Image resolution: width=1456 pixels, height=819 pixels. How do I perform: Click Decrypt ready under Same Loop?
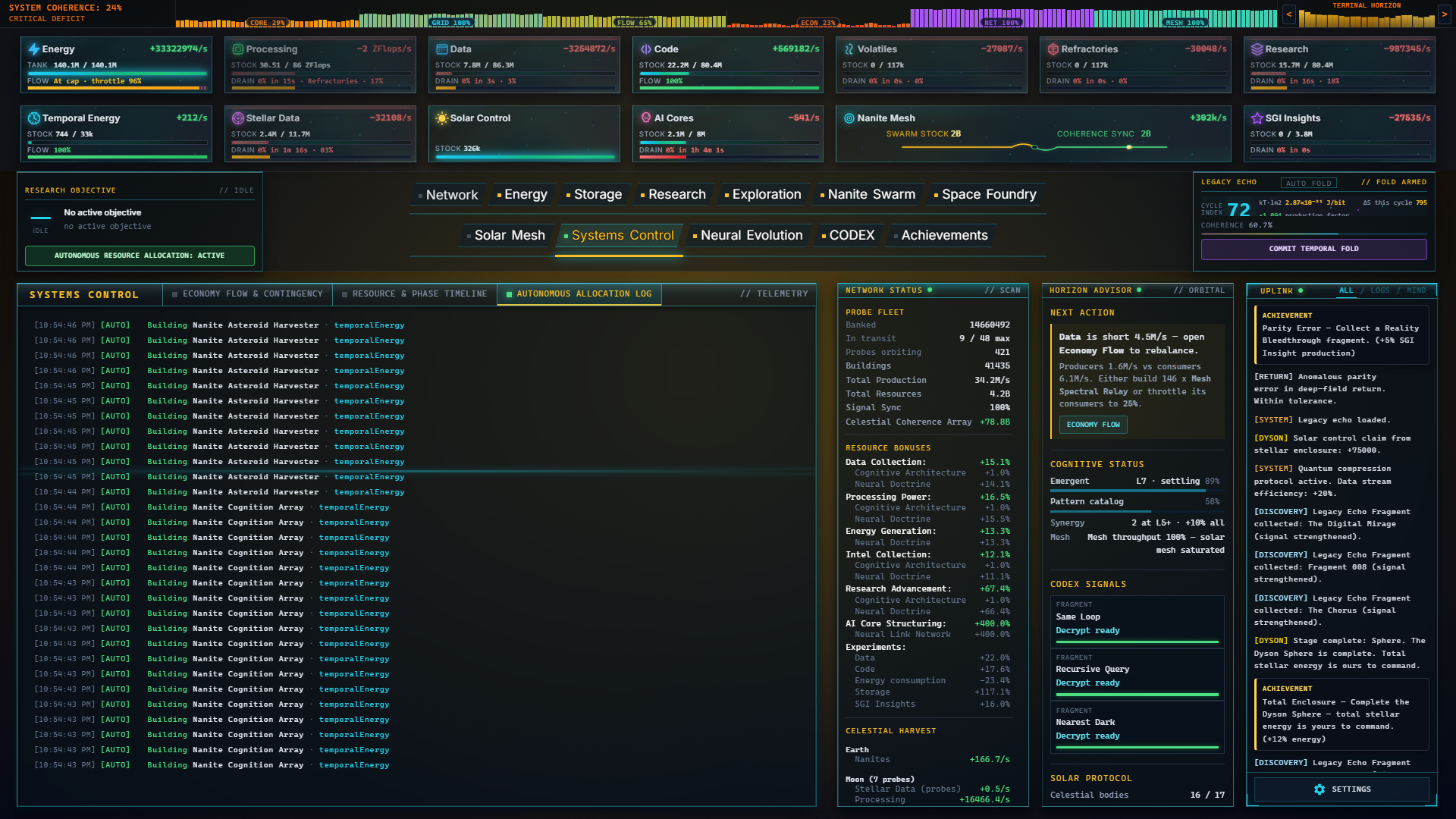tap(1087, 631)
